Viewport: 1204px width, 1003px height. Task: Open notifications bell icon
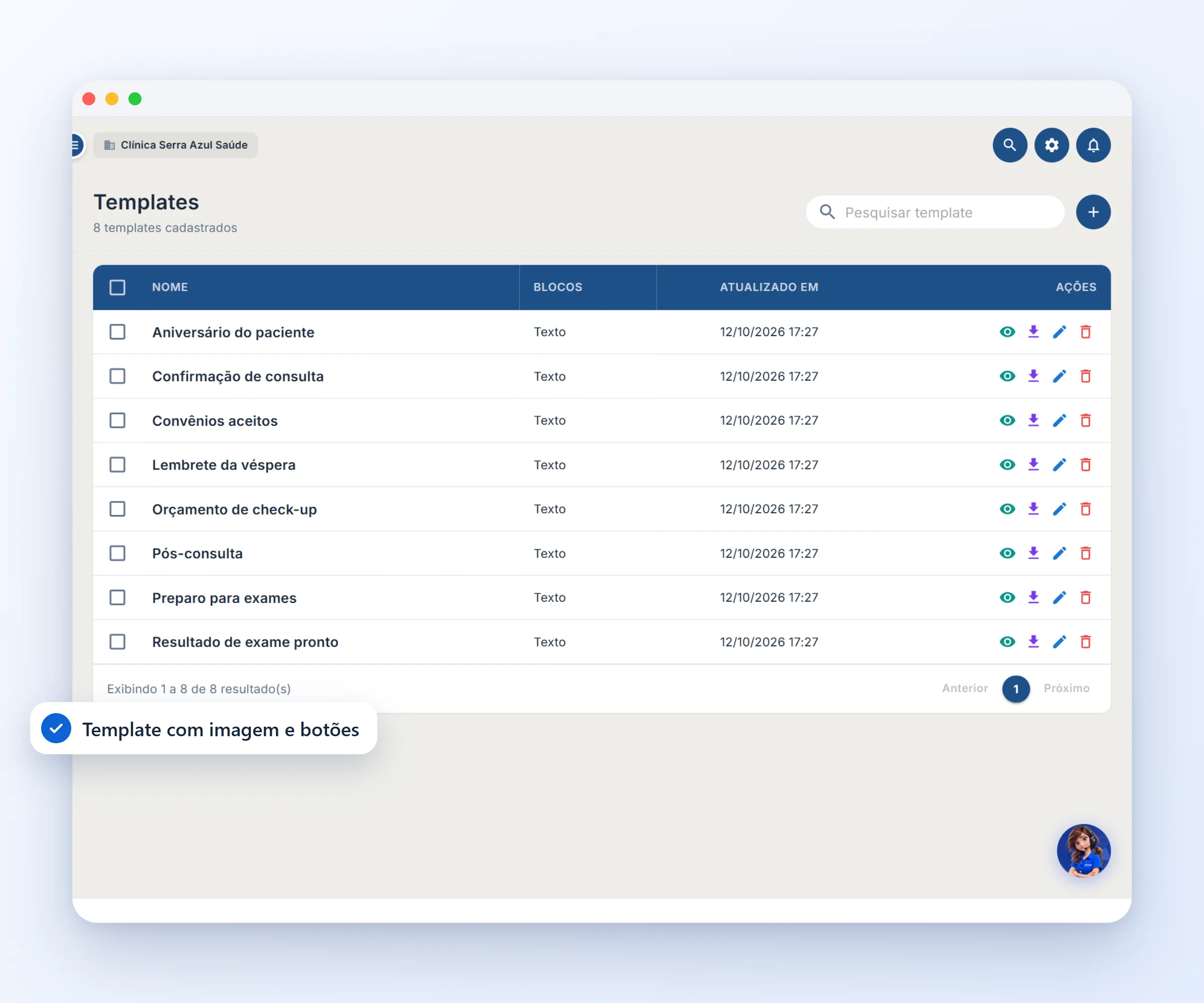pos(1093,145)
